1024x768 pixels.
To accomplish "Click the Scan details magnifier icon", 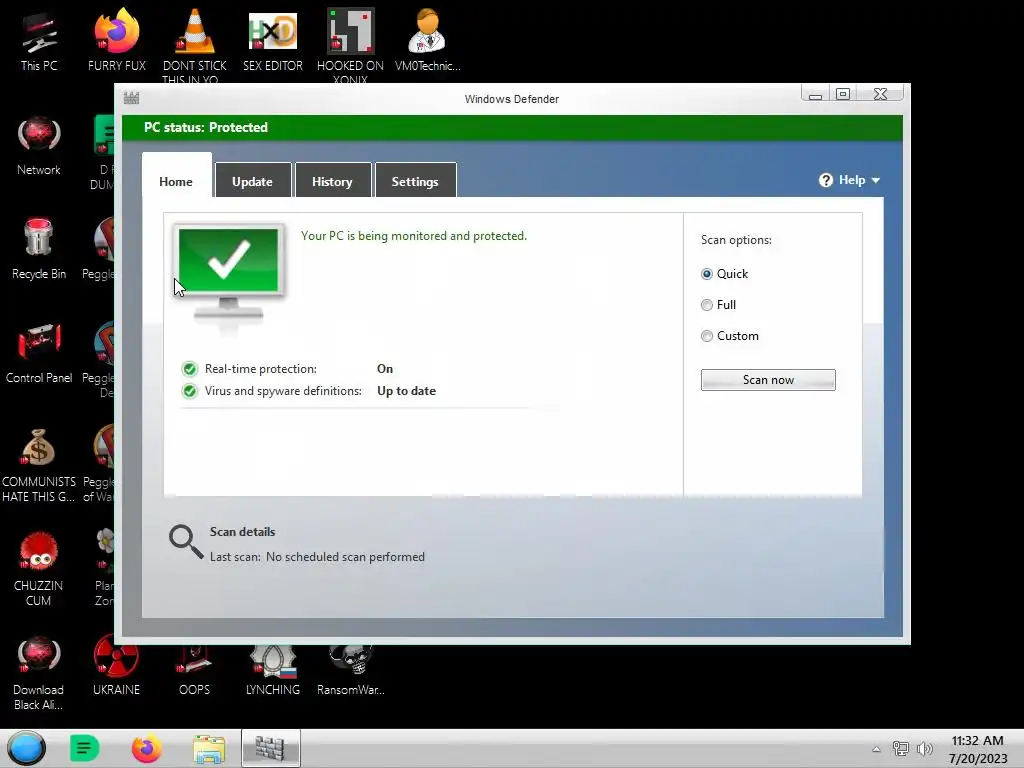I will (x=186, y=542).
